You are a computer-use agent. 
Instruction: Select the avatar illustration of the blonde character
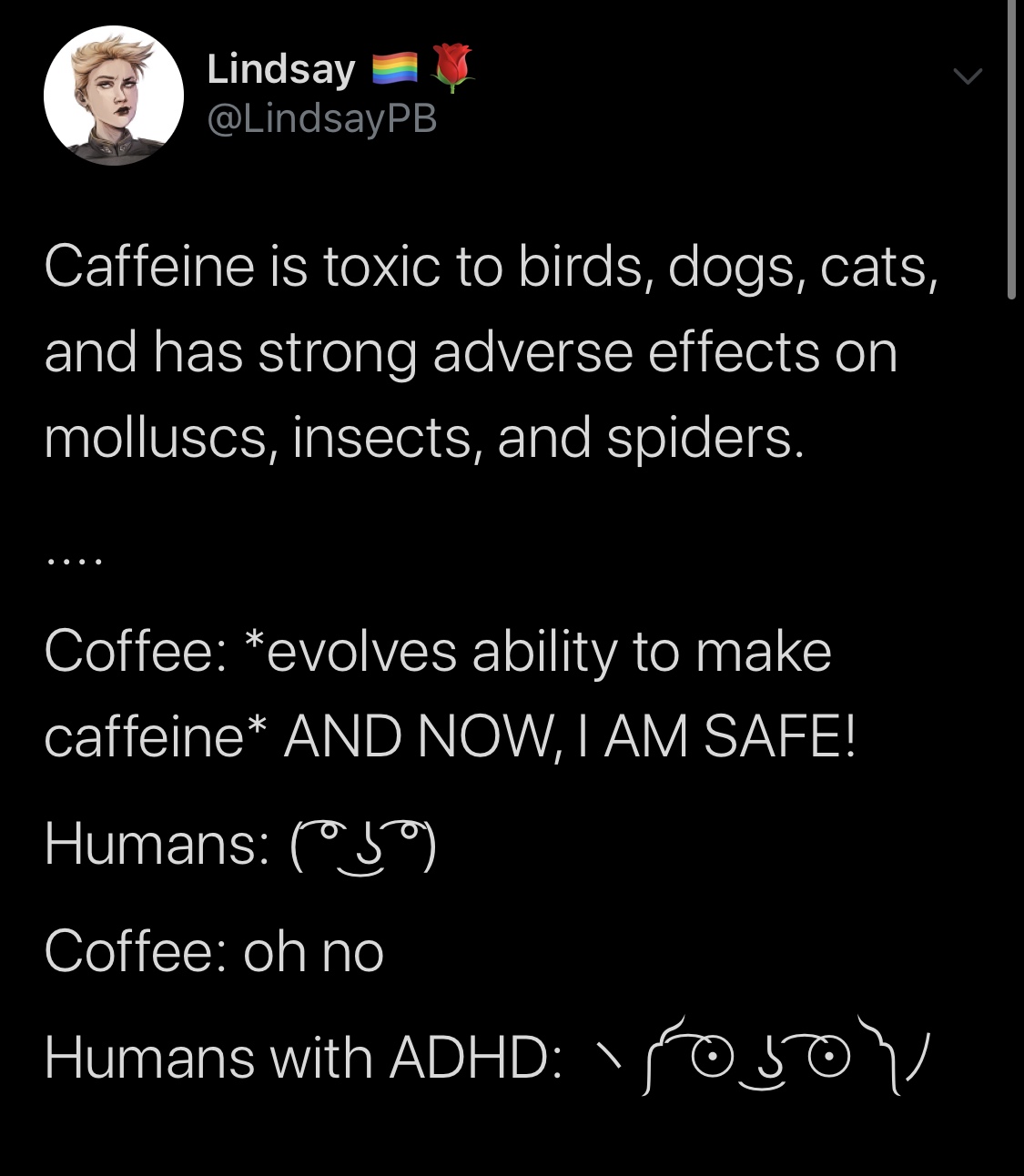click(x=114, y=96)
